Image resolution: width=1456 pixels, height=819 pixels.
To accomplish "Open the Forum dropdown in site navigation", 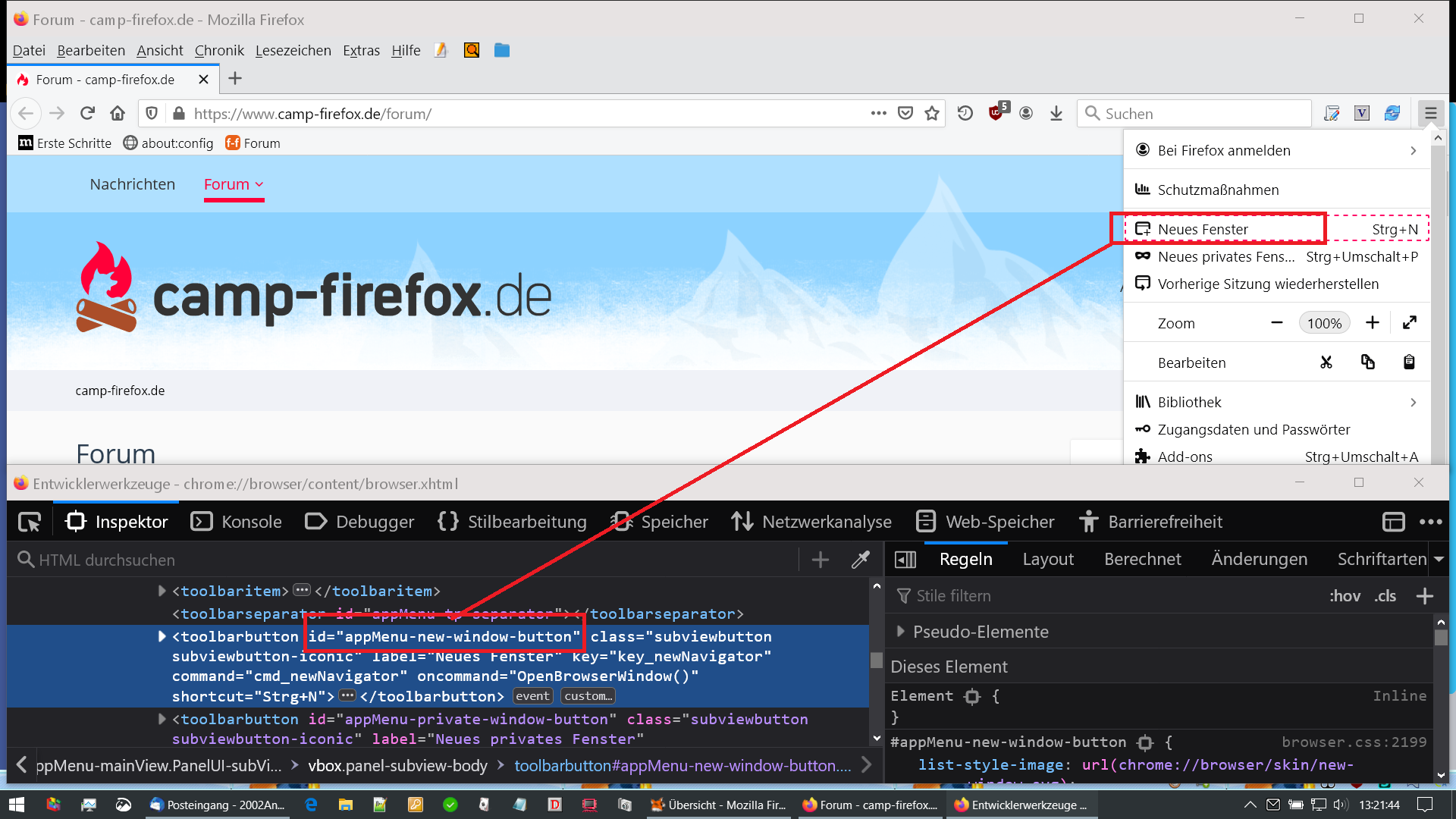I will pyautogui.click(x=234, y=184).
